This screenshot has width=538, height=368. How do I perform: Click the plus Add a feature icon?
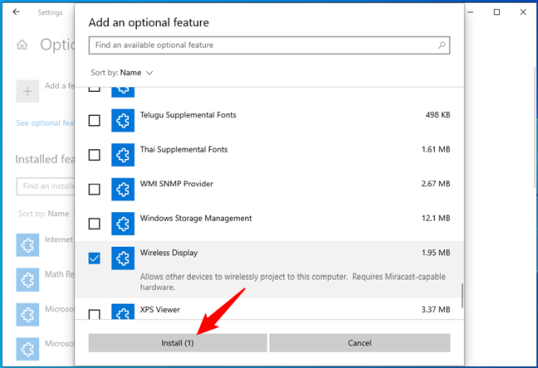pos(27,91)
